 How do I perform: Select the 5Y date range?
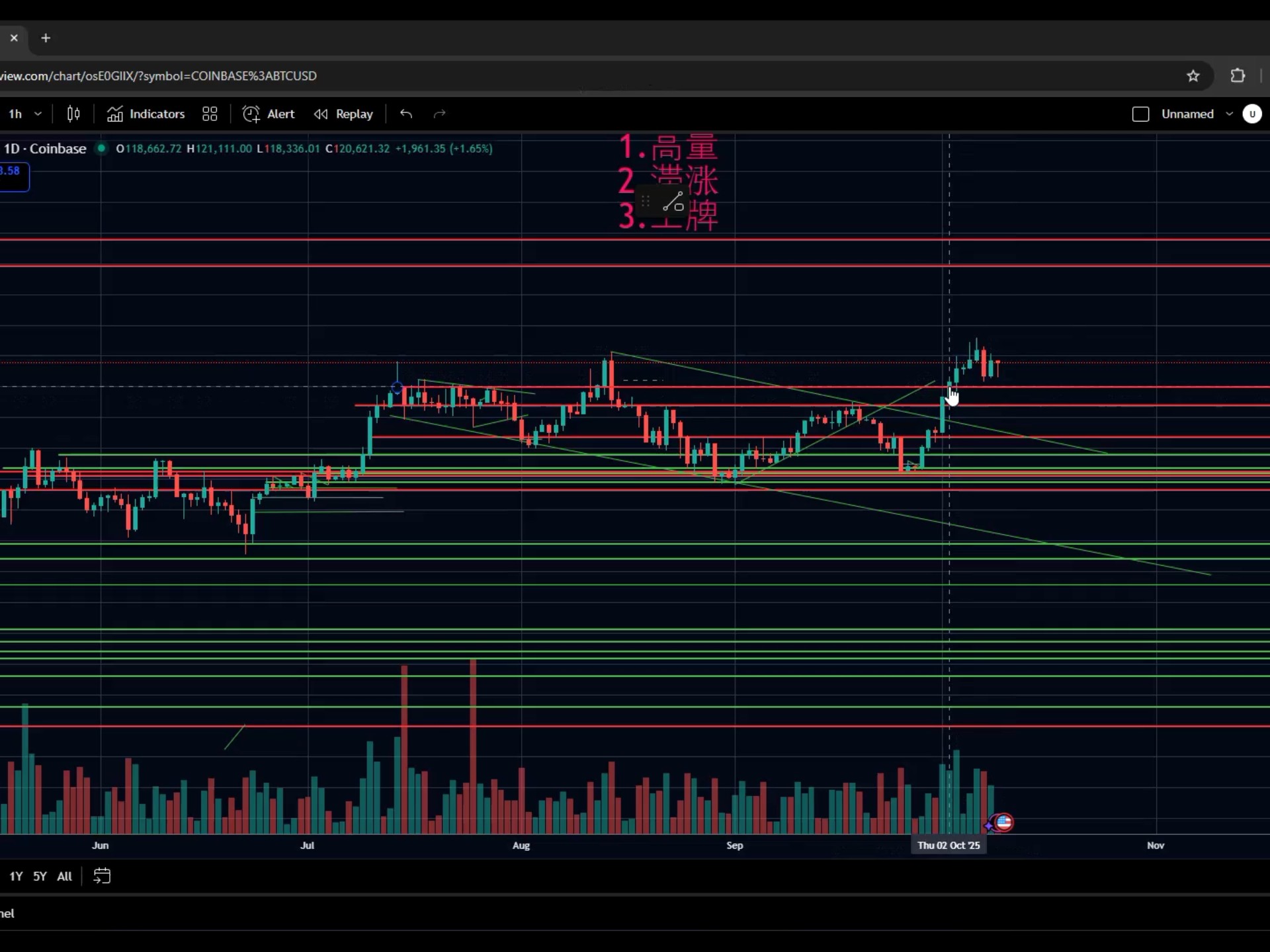pyautogui.click(x=40, y=876)
